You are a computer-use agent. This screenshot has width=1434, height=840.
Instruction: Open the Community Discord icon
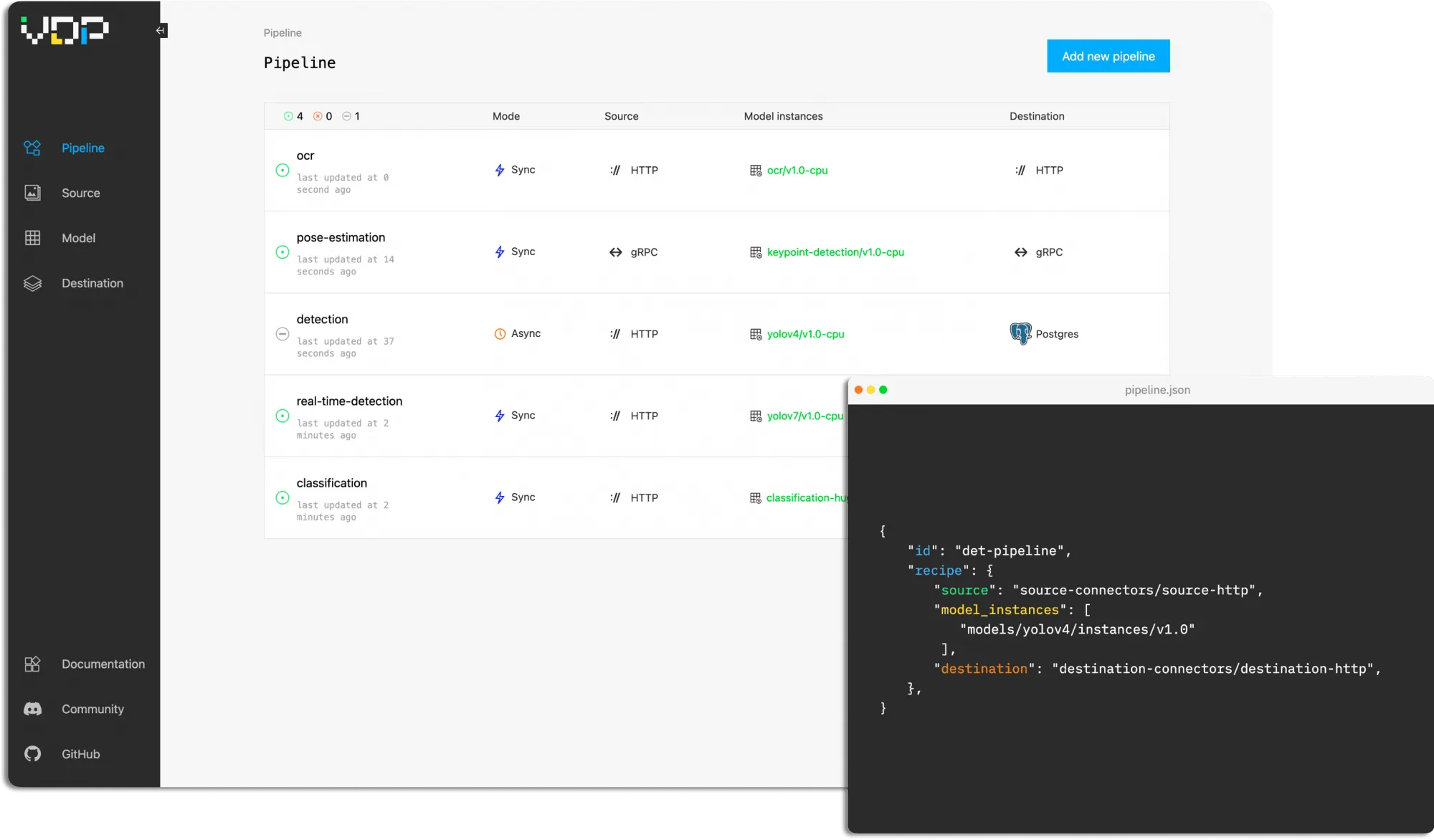32,709
